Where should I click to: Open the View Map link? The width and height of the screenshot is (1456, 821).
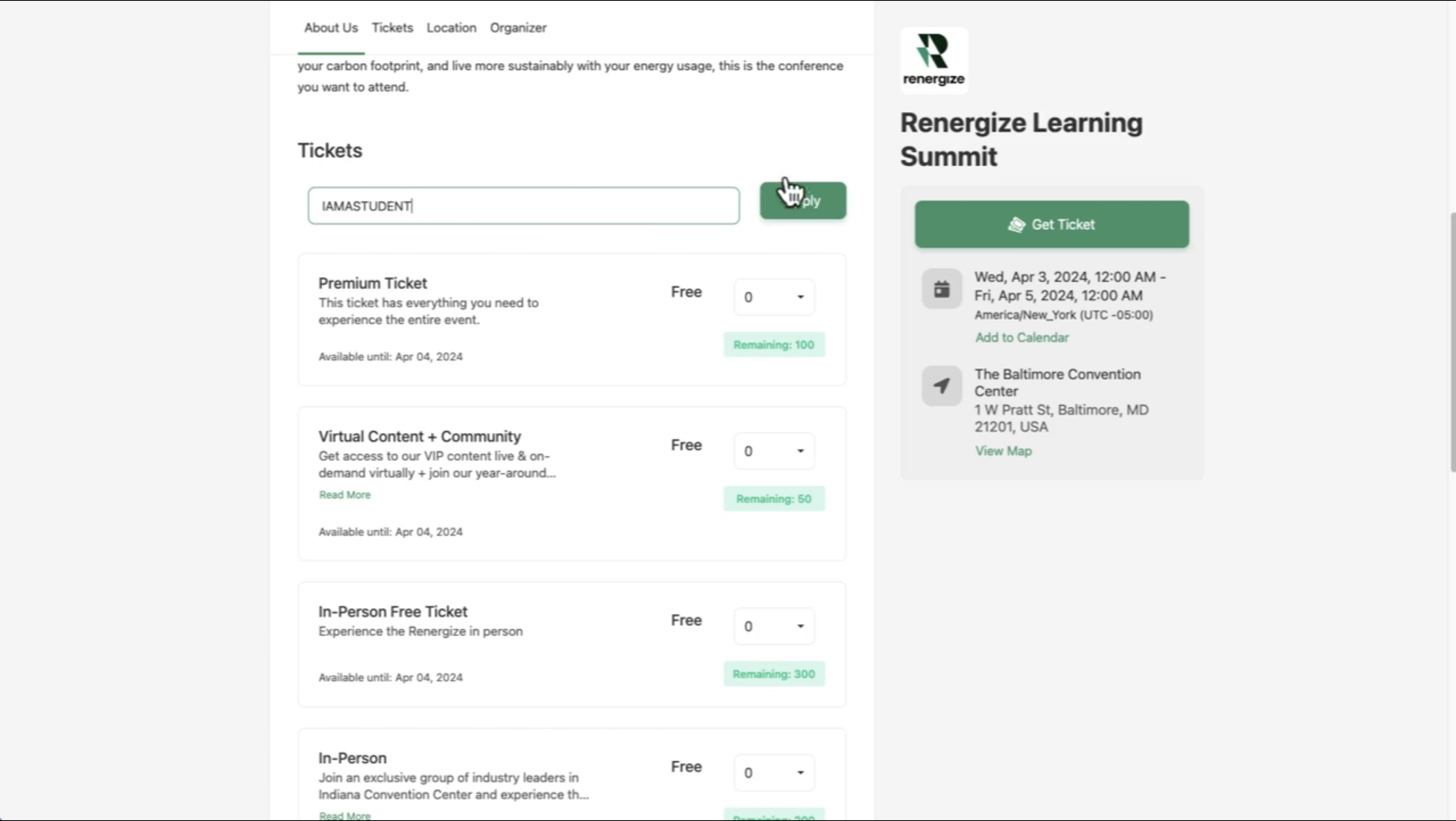(x=1003, y=451)
